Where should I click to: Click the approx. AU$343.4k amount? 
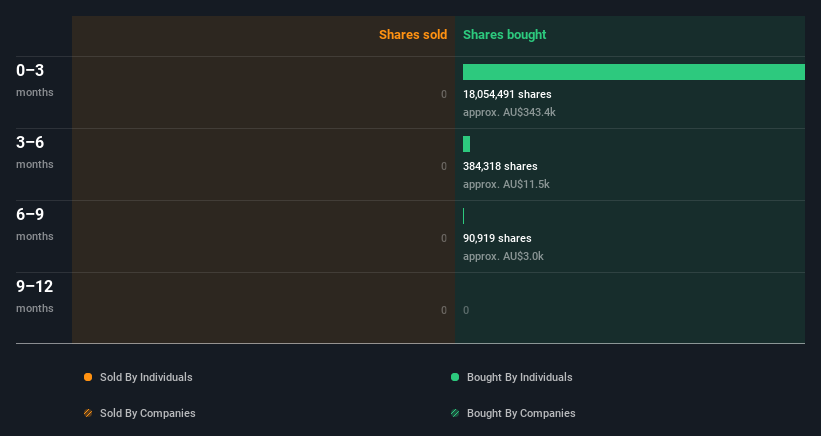coord(509,112)
